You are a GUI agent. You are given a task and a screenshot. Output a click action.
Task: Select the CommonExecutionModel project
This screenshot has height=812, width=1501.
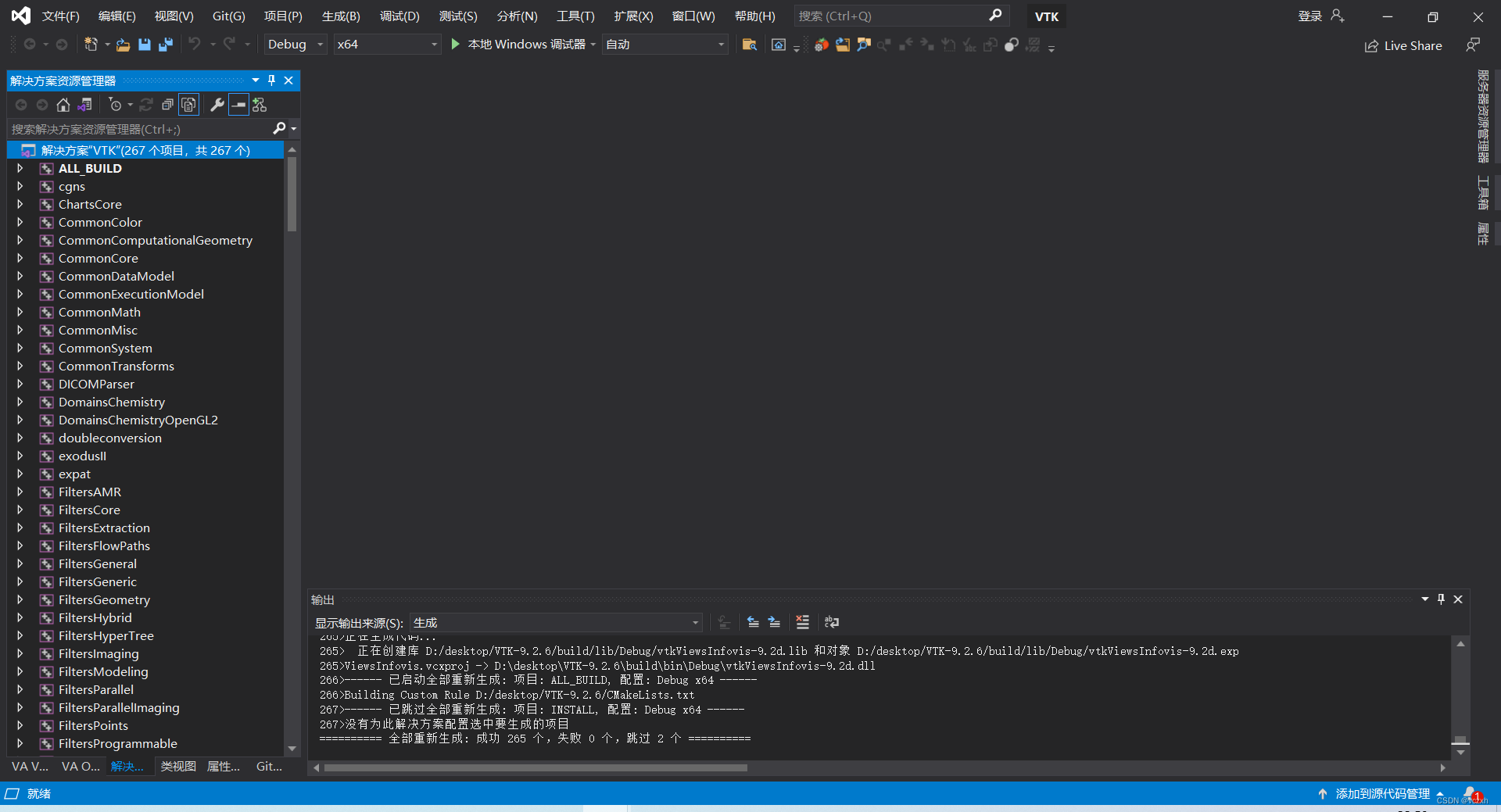click(131, 294)
